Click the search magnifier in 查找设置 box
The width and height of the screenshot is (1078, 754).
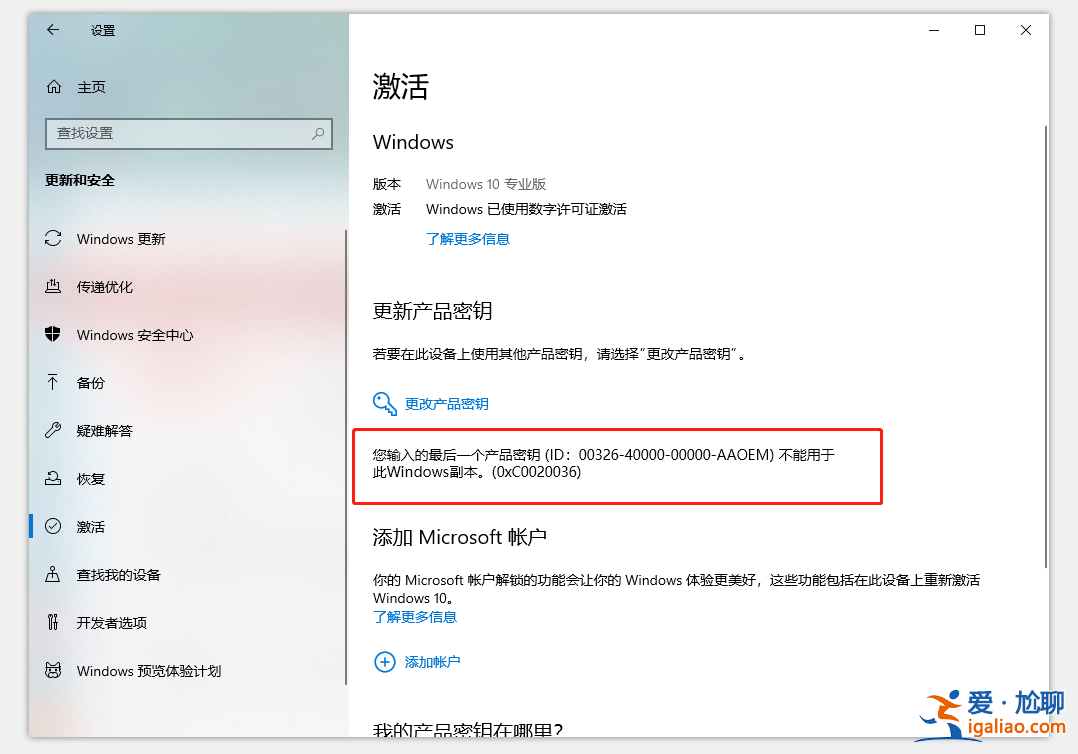317,133
